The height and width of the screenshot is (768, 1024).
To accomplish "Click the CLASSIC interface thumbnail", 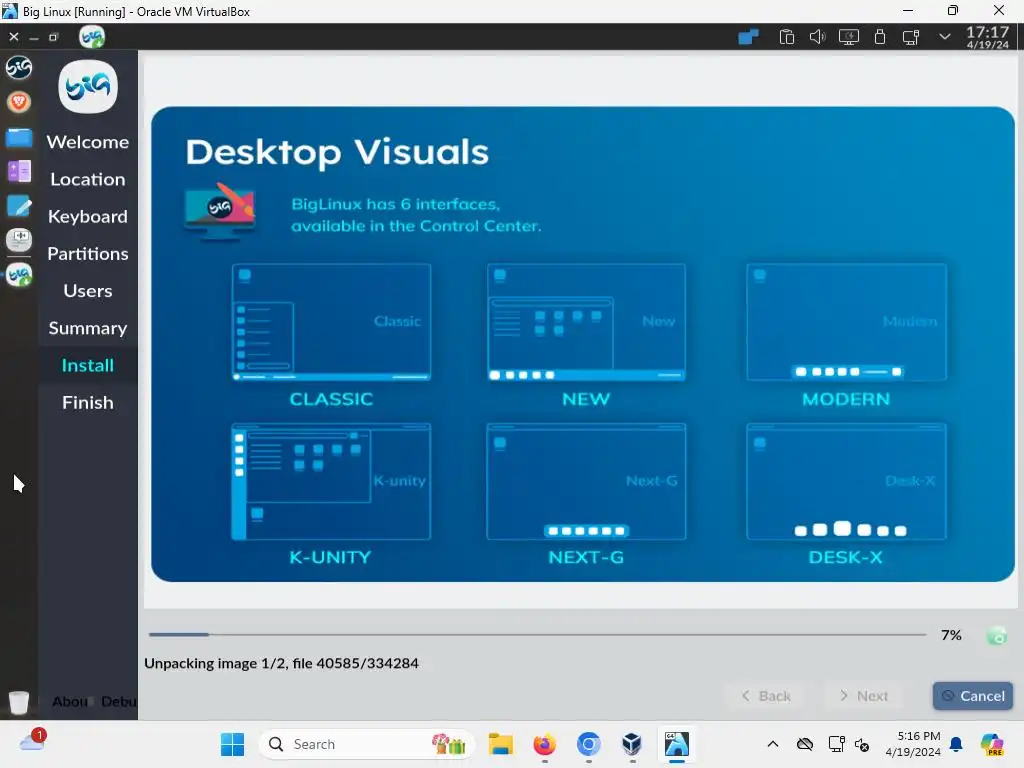I will (x=331, y=322).
